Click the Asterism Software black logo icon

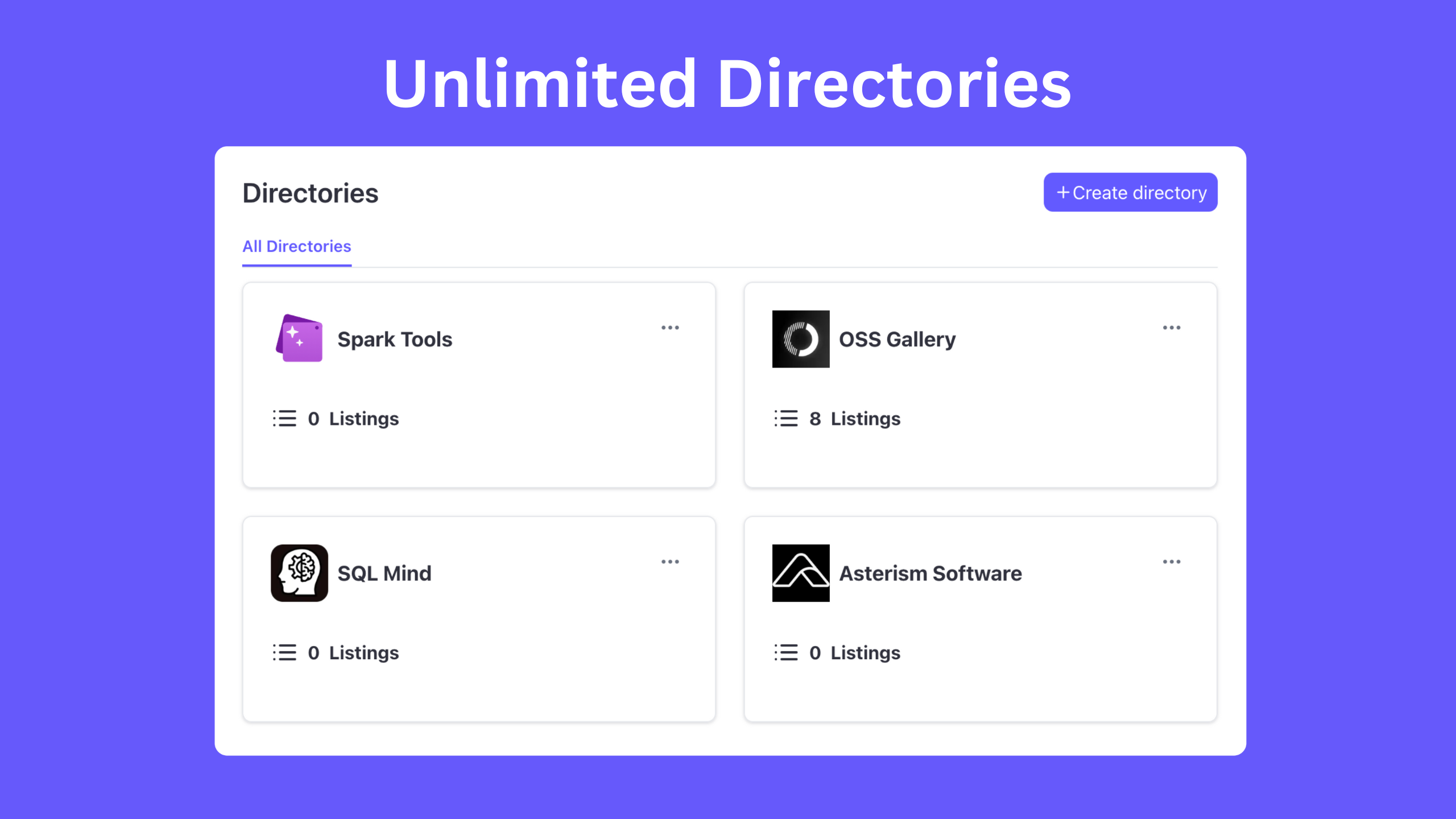pos(800,573)
